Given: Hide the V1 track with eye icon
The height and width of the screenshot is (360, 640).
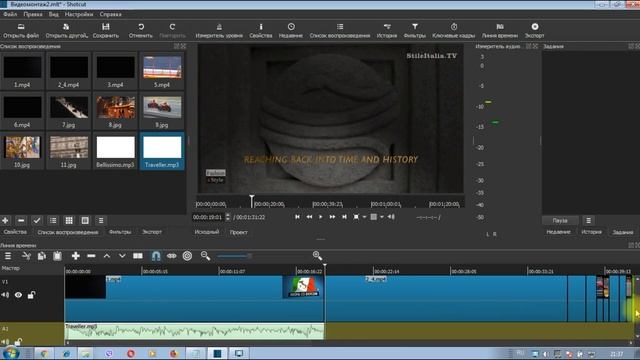Looking at the screenshot, I should (18, 295).
